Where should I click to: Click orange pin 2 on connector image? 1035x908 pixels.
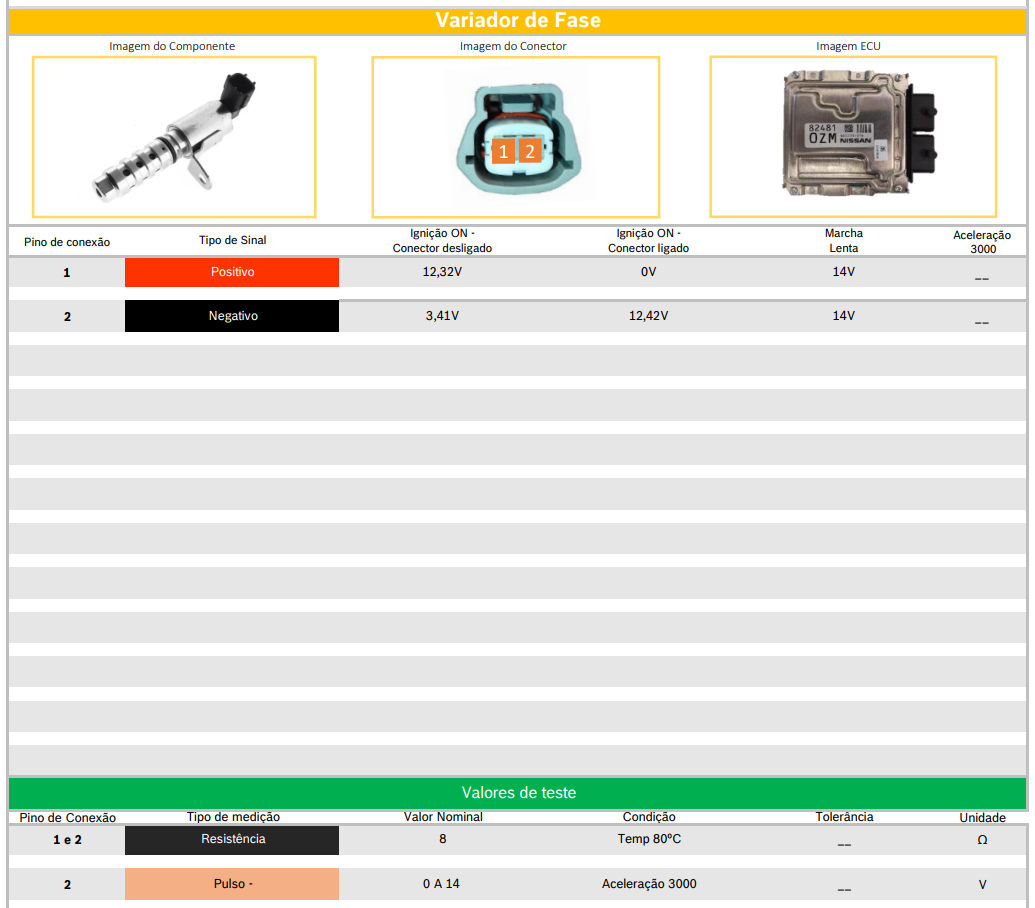coord(529,152)
